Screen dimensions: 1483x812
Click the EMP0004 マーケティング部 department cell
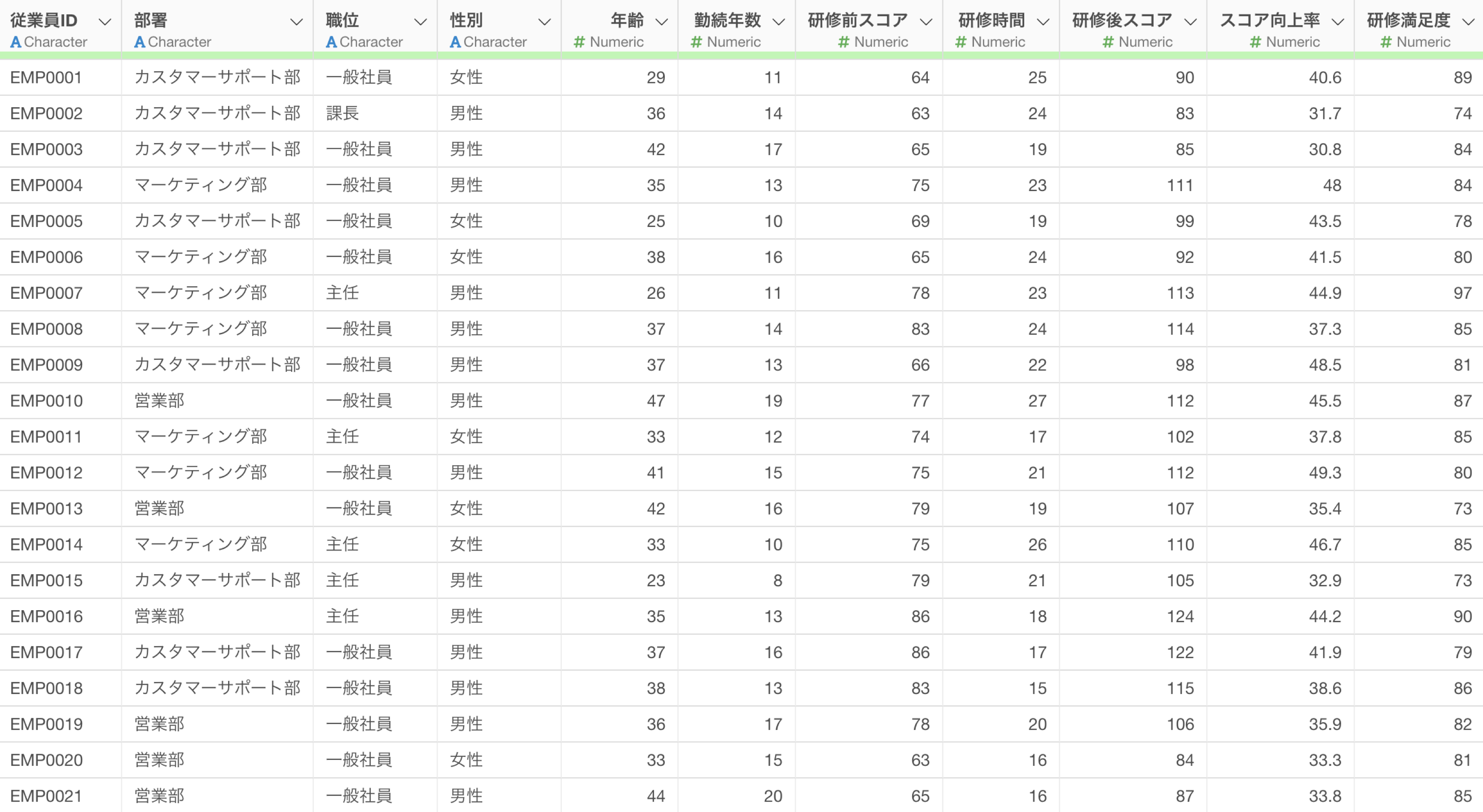click(217, 185)
